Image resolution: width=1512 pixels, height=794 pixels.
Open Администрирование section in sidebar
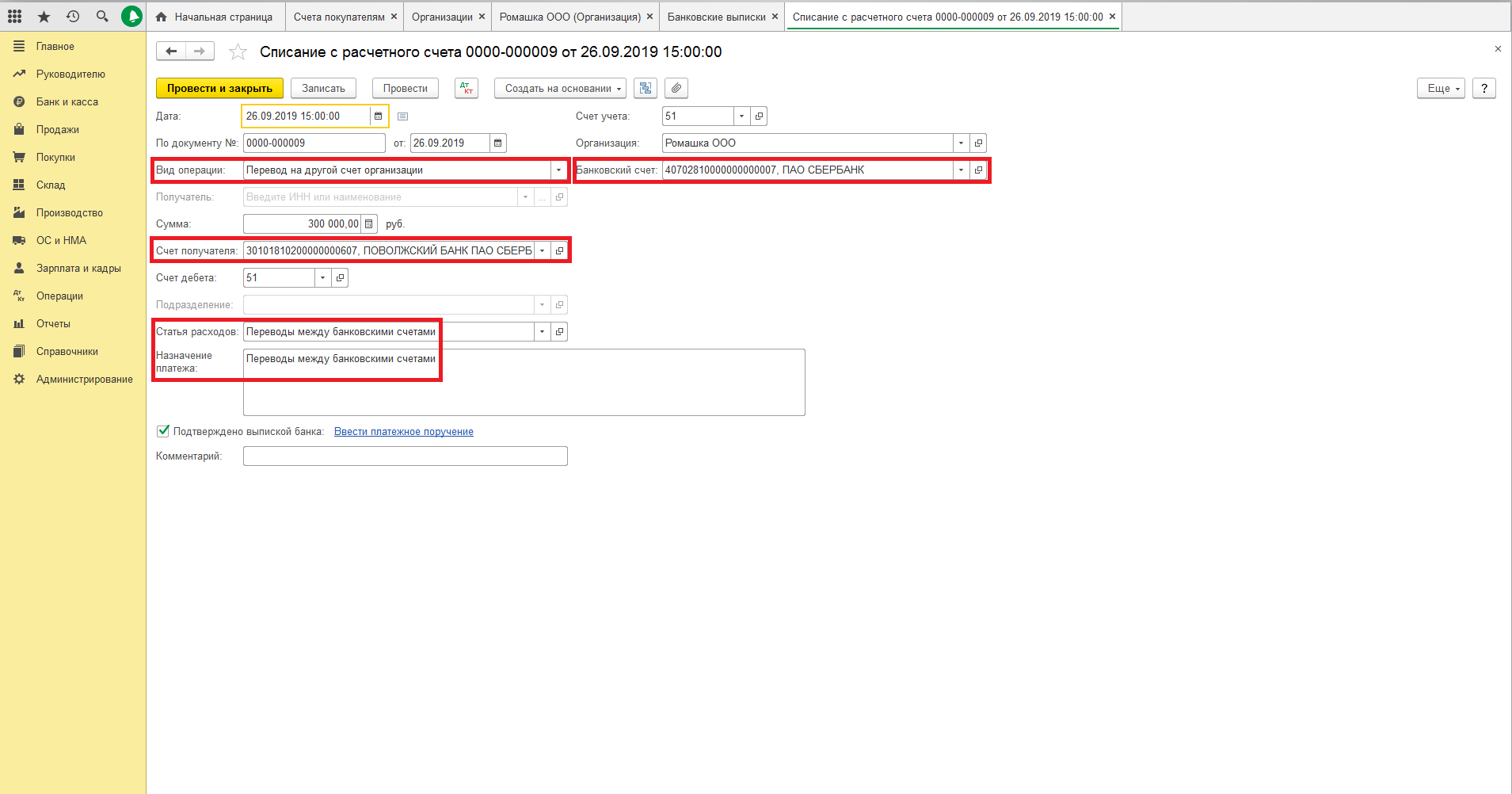click(x=85, y=379)
